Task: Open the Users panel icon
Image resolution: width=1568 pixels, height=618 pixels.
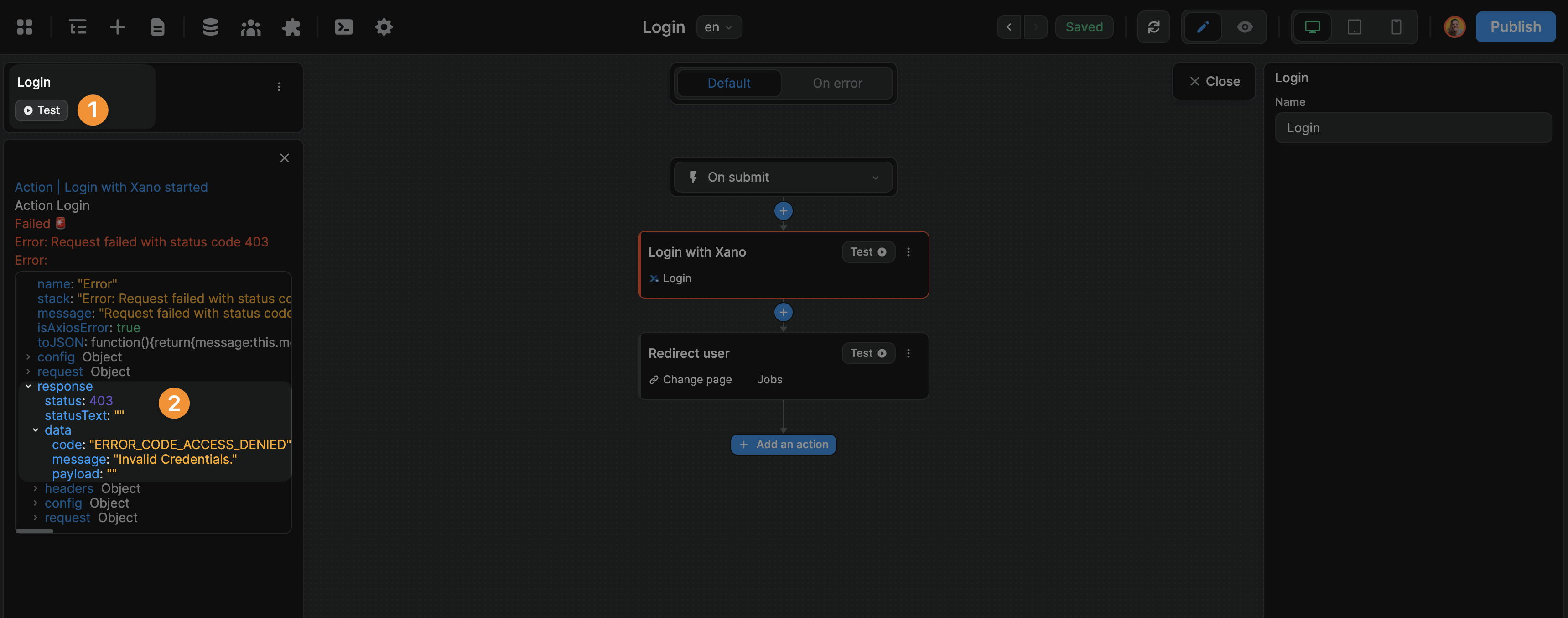Action: (x=250, y=27)
